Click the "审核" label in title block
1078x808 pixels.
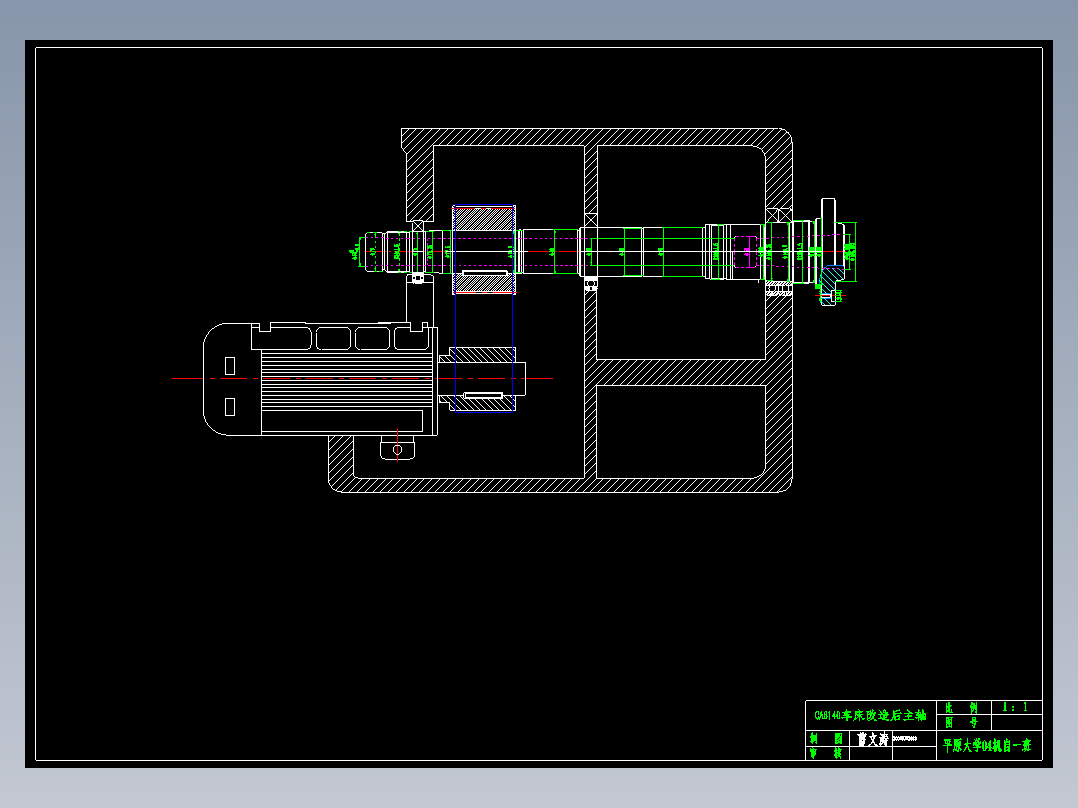click(x=826, y=753)
